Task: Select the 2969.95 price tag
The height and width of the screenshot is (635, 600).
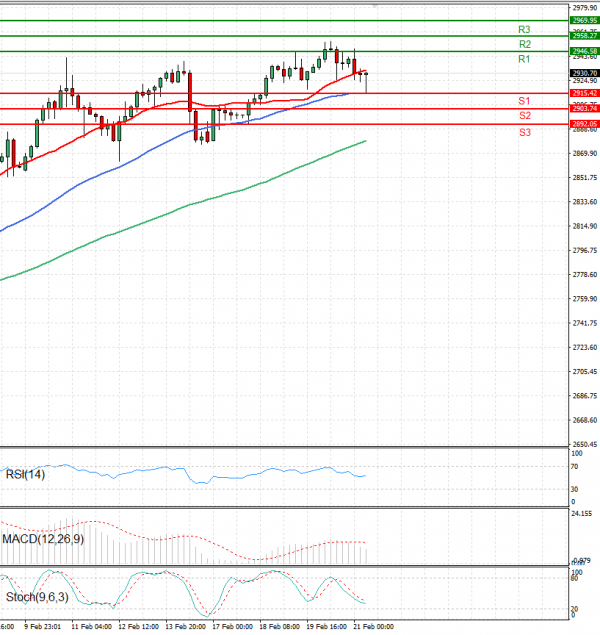Action: (x=585, y=20)
